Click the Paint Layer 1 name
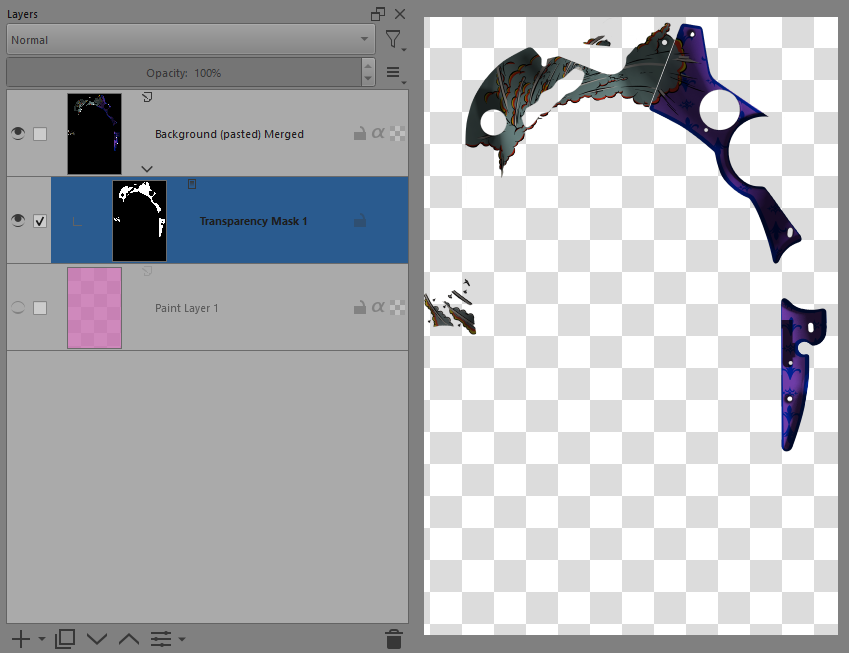The image size is (849, 653). (187, 308)
